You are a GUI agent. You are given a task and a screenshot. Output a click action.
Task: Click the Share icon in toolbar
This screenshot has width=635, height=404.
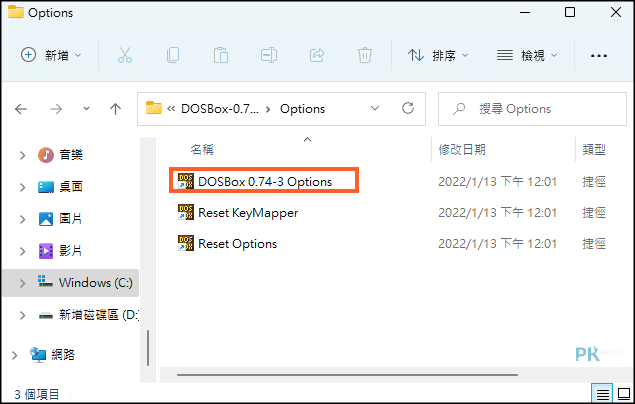coord(317,55)
